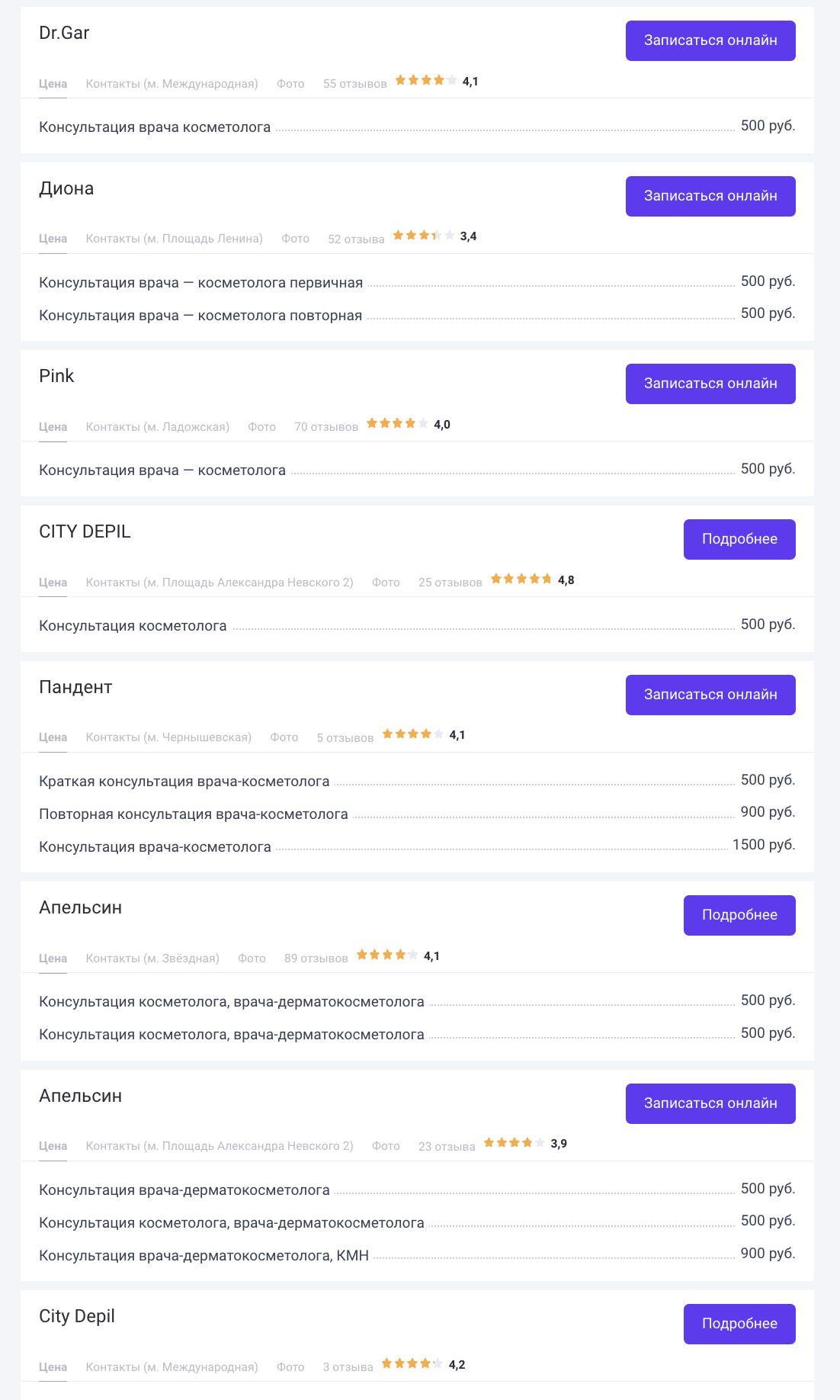Screen dimensions: 840x1400
Task: Open the 55 отзывов reviews for Dr.Gar
Action: [354, 84]
